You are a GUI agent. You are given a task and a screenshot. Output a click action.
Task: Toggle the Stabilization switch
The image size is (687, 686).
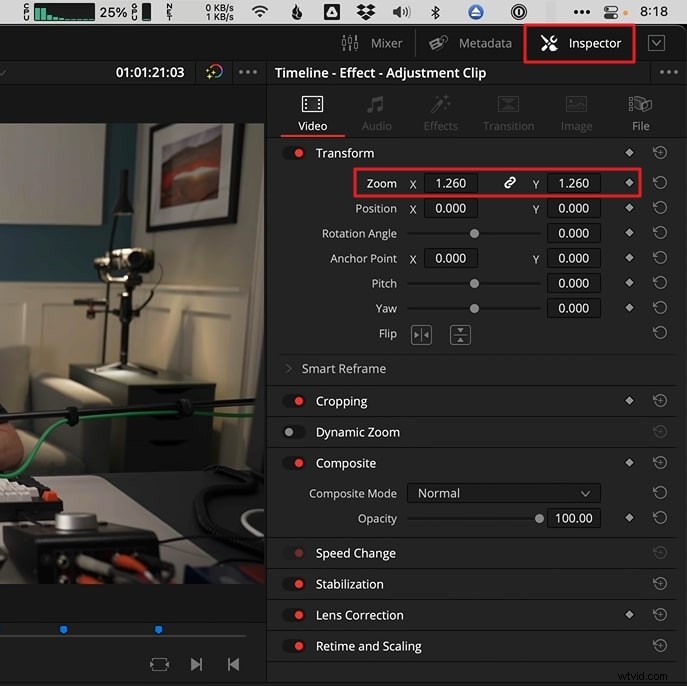click(x=294, y=584)
